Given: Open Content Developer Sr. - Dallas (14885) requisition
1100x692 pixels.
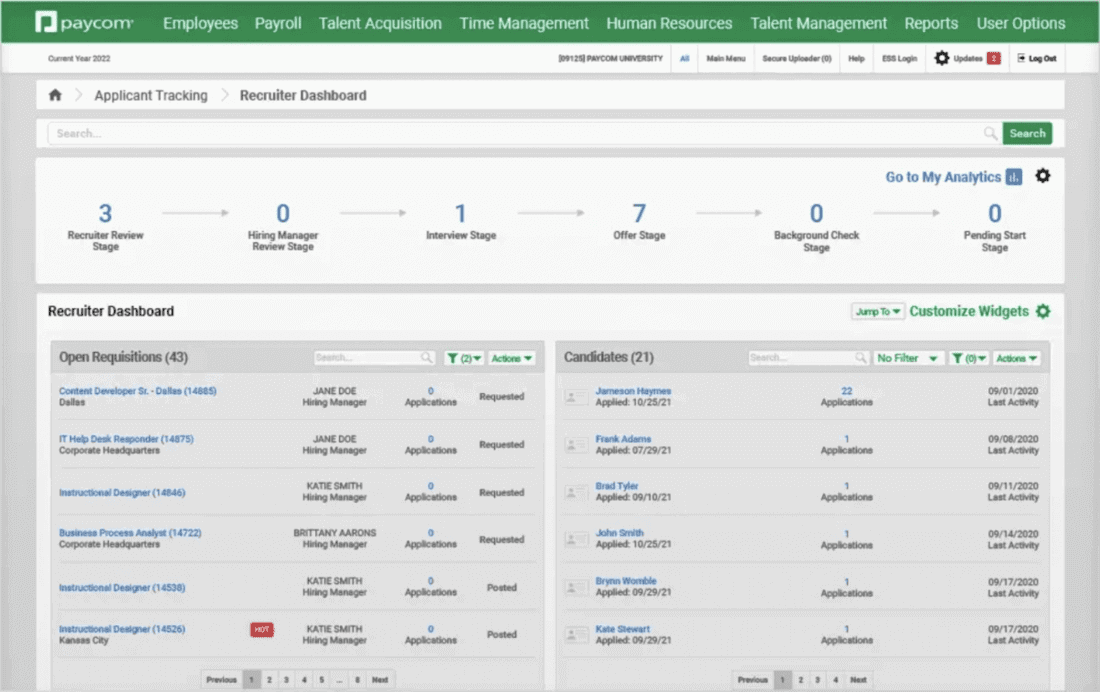Looking at the screenshot, I should (138, 391).
